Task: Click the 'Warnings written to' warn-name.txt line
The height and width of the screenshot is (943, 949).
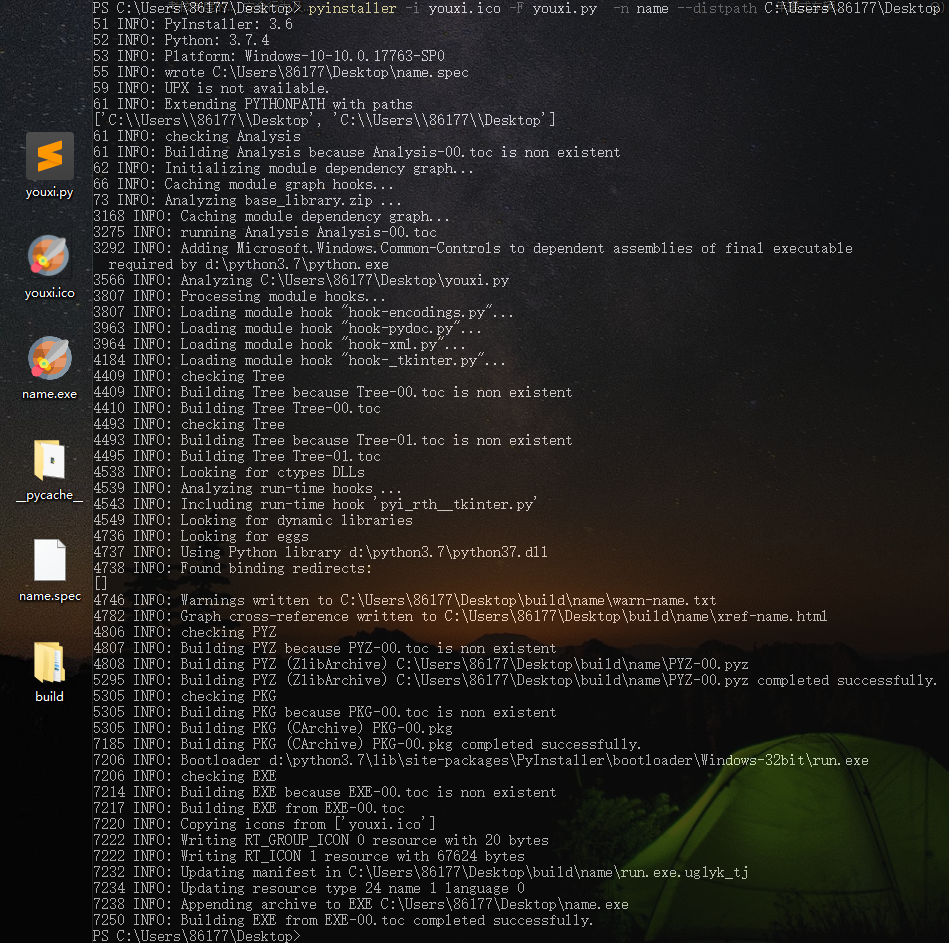Action: (404, 600)
